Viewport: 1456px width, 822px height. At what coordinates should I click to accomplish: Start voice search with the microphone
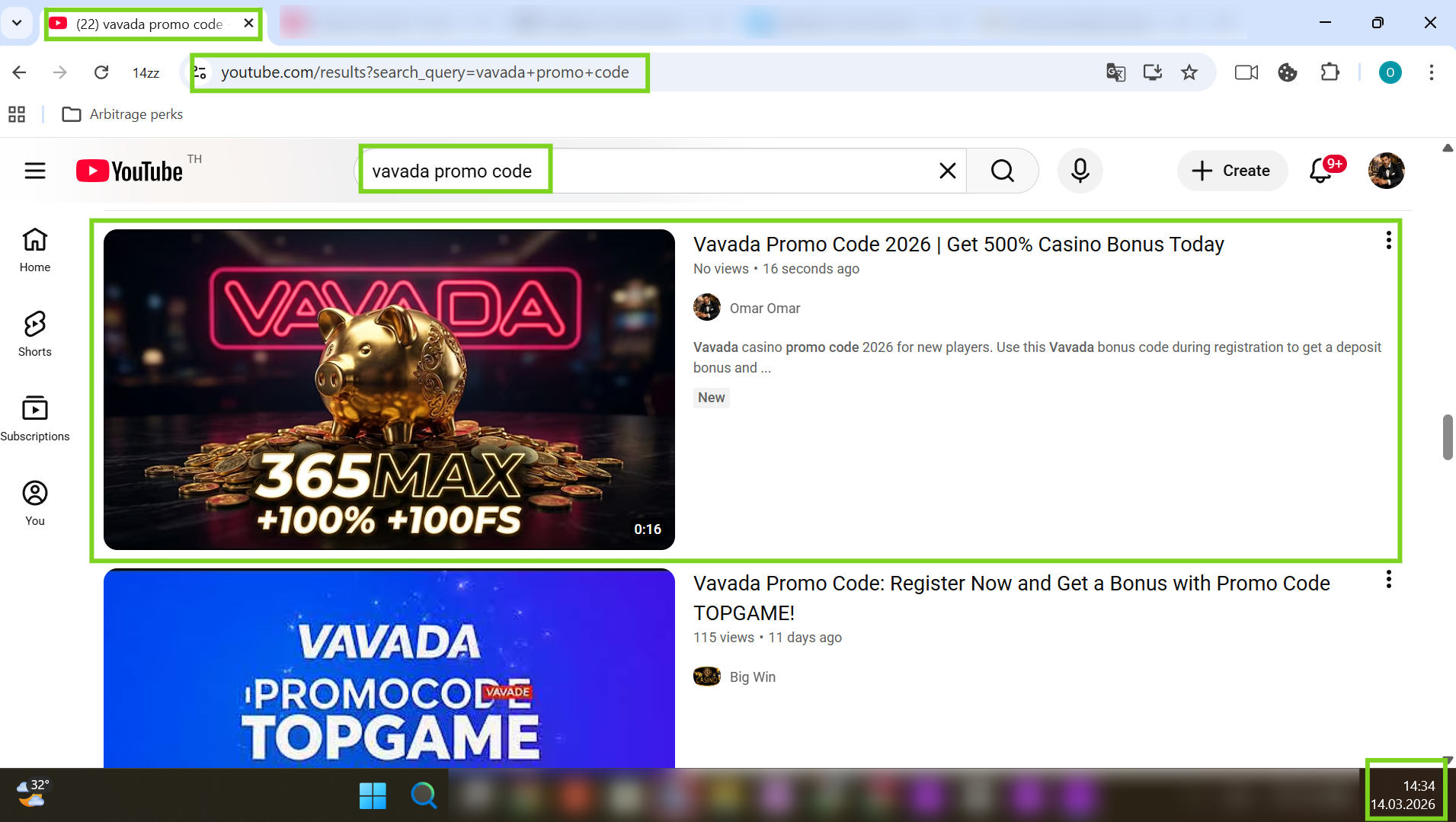click(1080, 171)
